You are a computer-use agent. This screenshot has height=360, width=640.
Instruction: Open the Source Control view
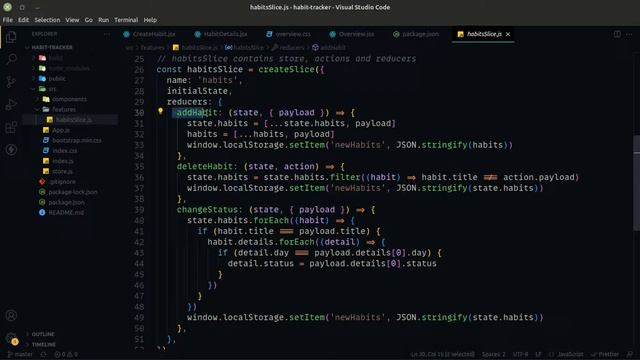point(11,82)
